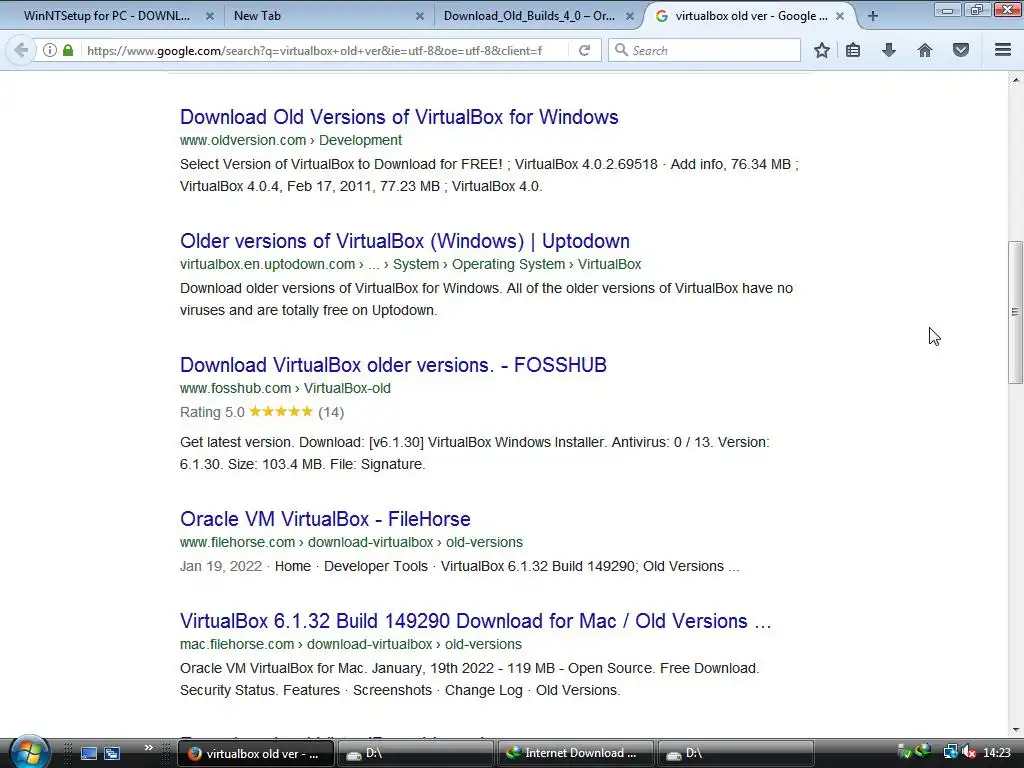Close the Download_Old_Builds_4_0 tab
The height and width of the screenshot is (768, 1024).
coord(630,16)
